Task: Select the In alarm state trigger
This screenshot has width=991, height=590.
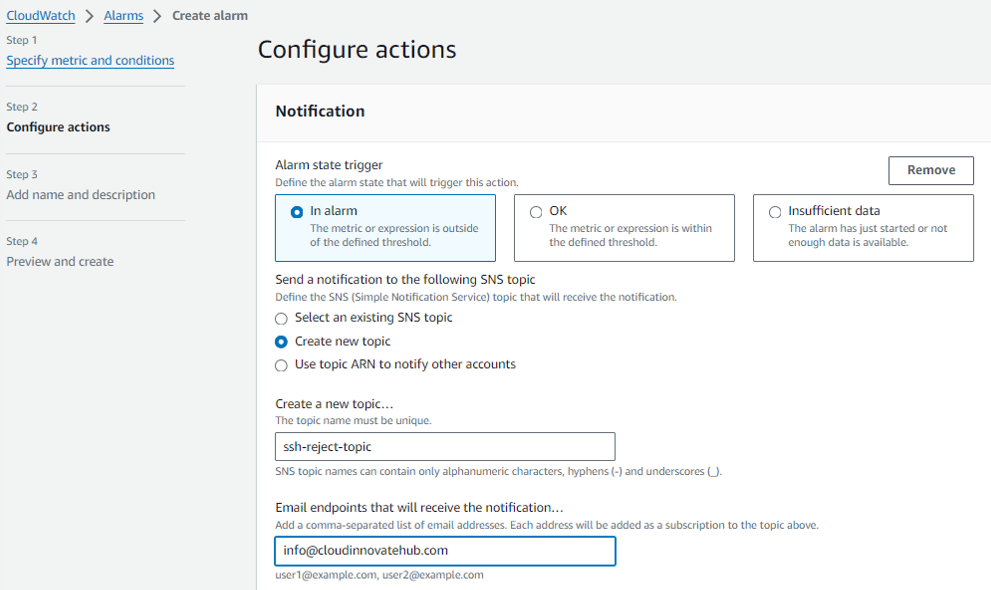Action: coord(297,212)
